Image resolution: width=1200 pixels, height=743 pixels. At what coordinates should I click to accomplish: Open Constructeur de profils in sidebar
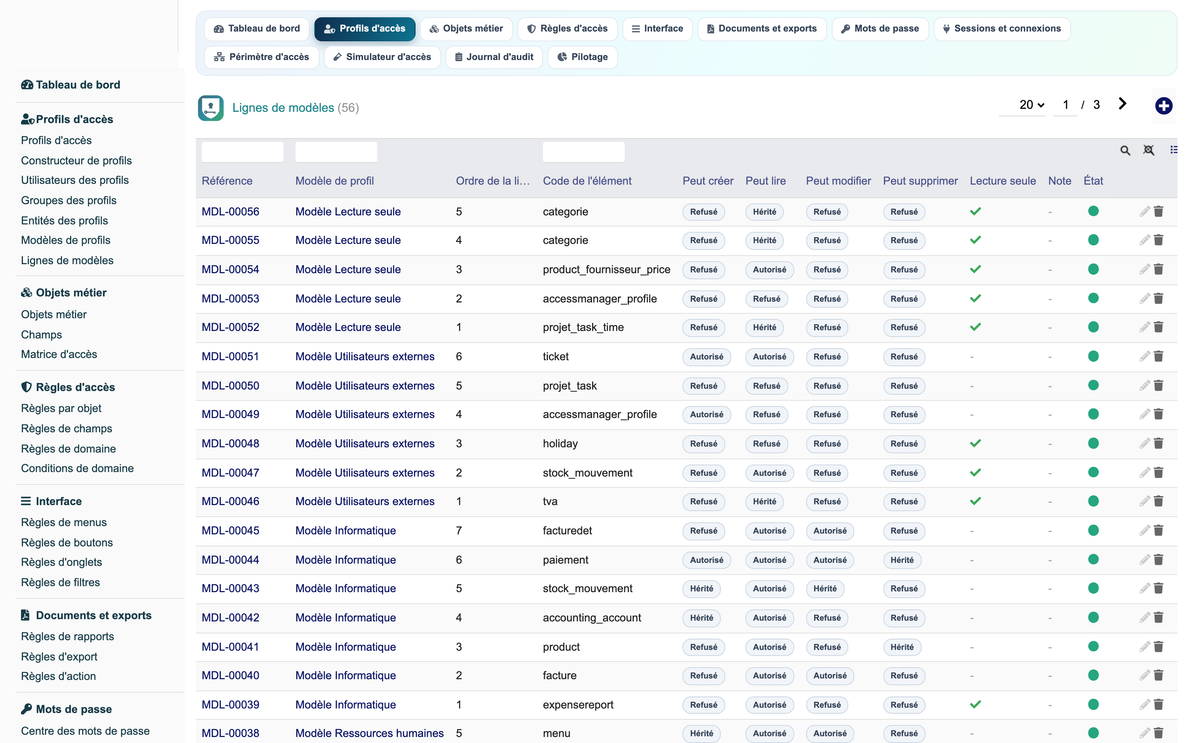click(x=76, y=161)
